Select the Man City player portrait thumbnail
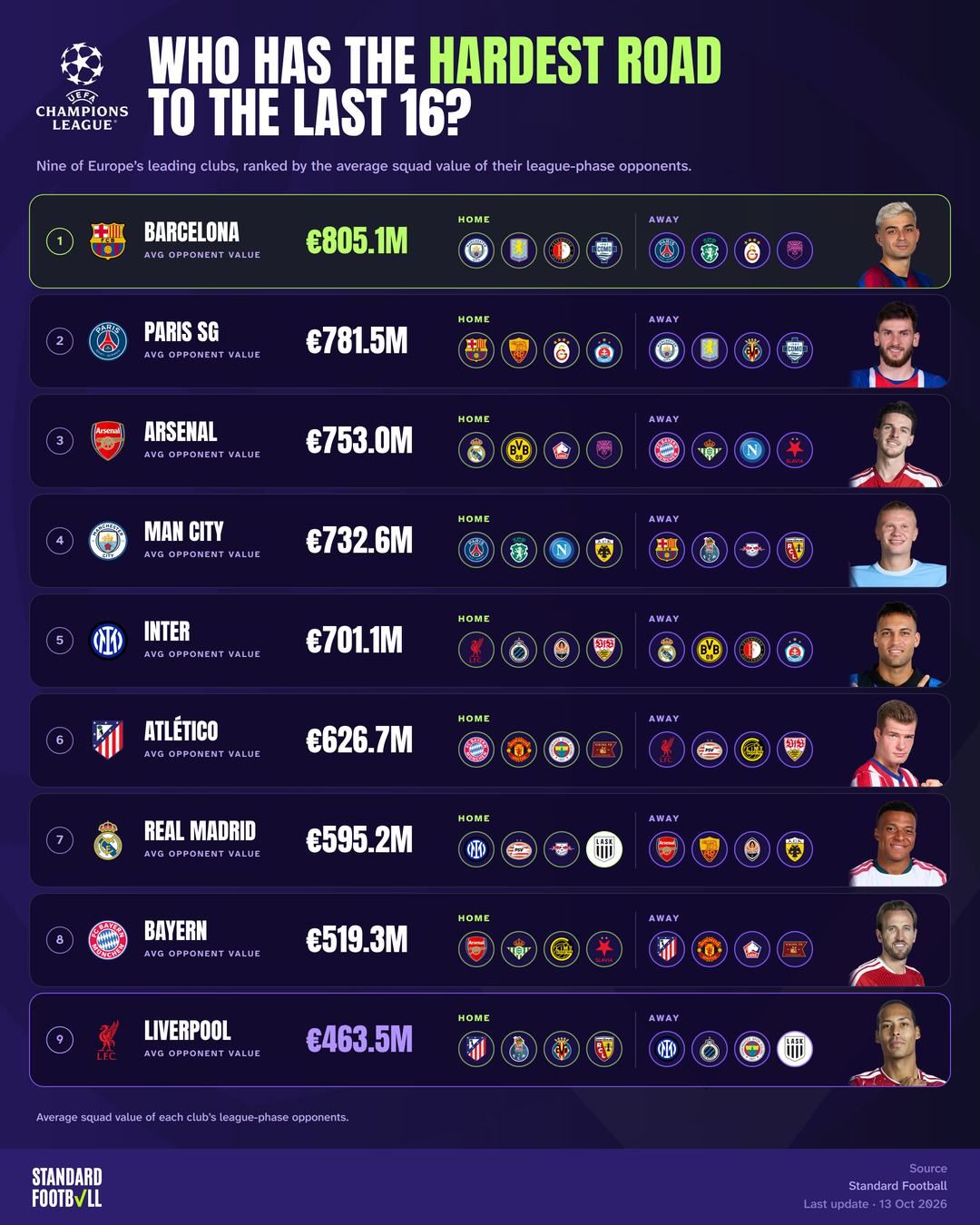 click(898, 544)
